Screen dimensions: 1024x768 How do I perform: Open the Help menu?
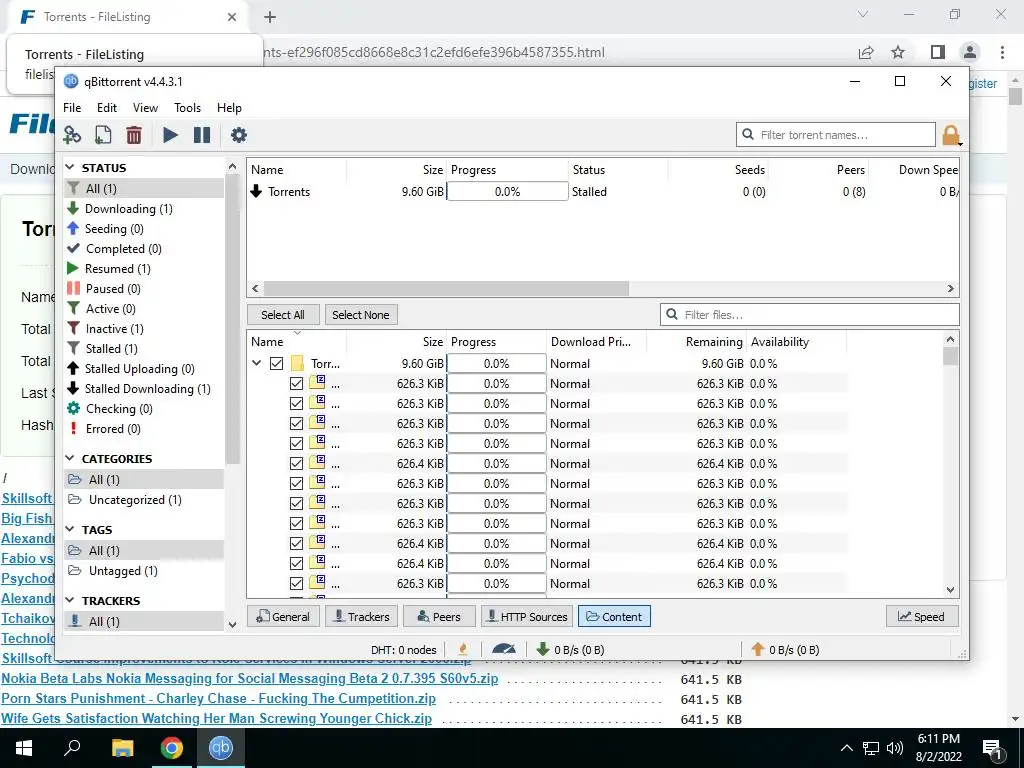click(x=229, y=108)
